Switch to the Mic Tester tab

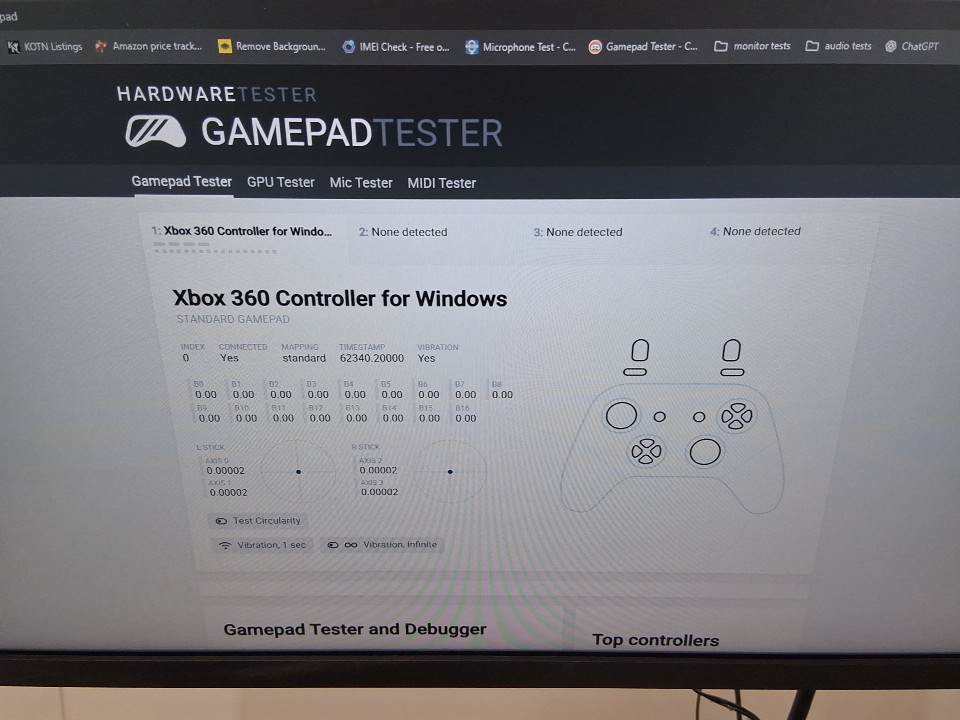tap(361, 183)
